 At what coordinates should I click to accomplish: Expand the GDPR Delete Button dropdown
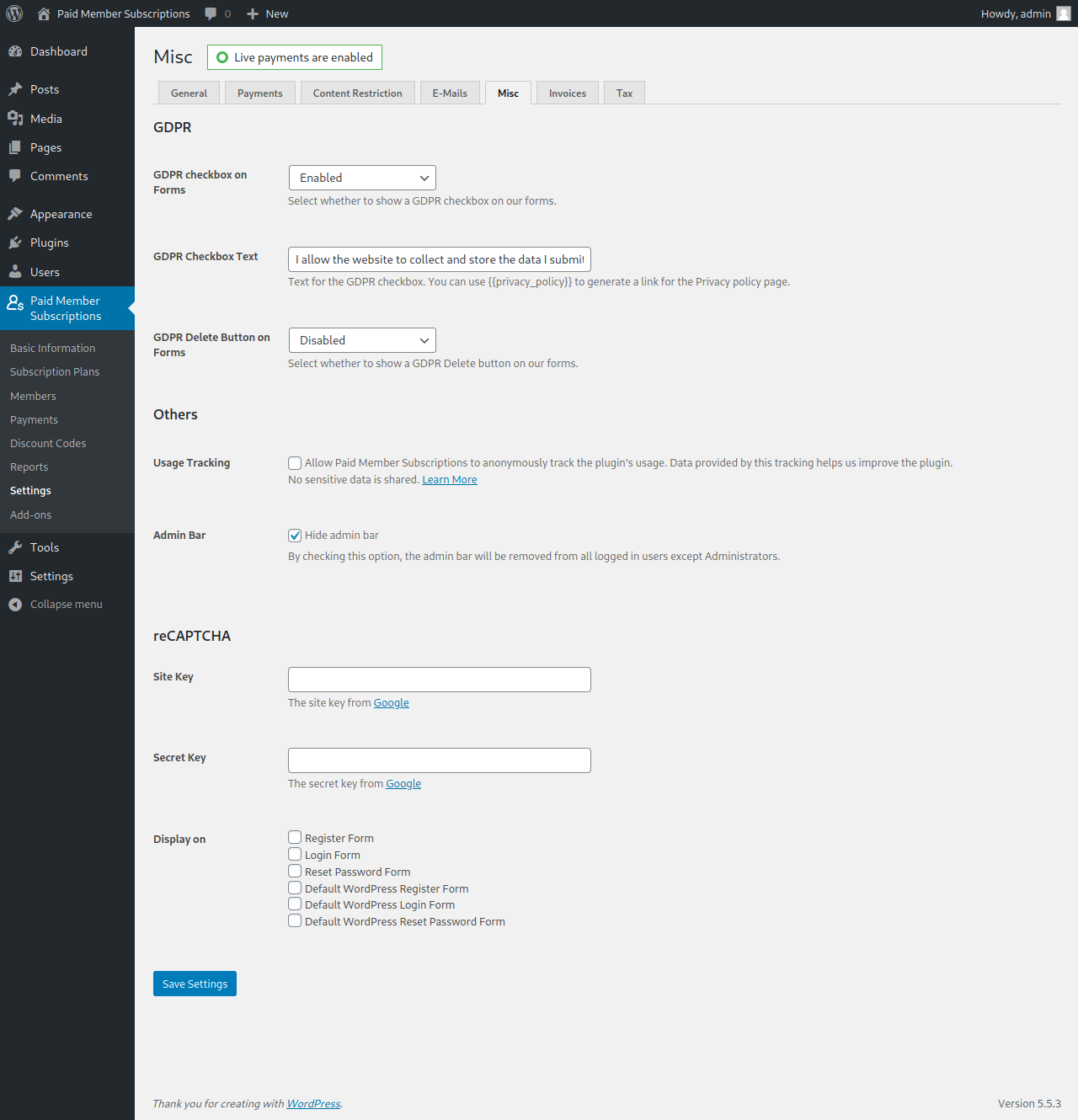point(362,340)
